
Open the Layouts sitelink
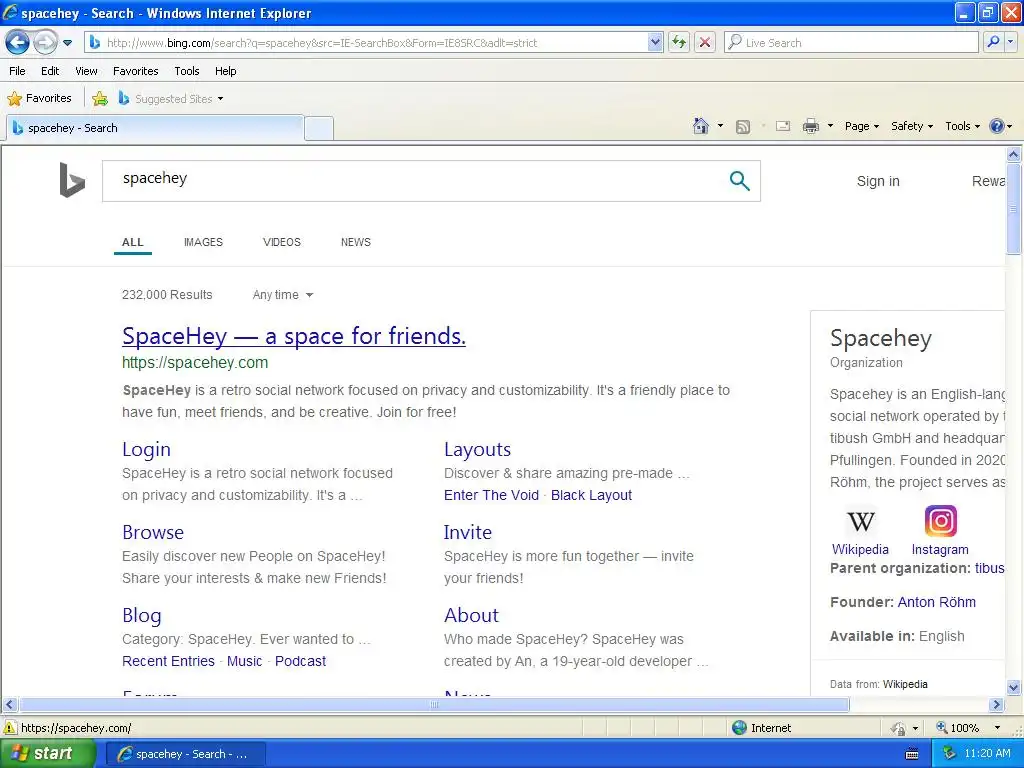477,449
